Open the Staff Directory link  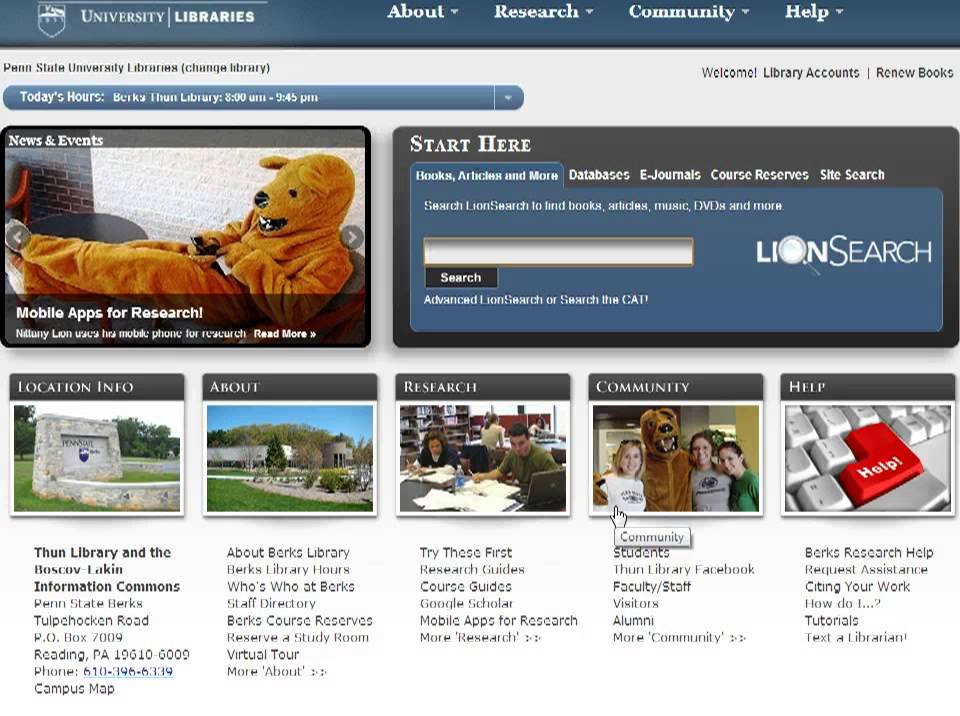(271, 603)
